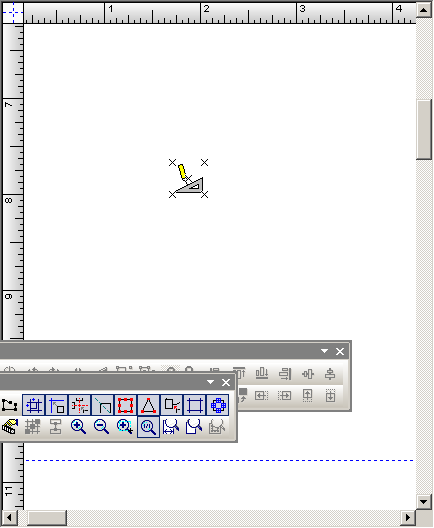Open the front toolbar options dropdown arrow
This screenshot has width=434, height=528.
pyautogui.click(x=210, y=382)
